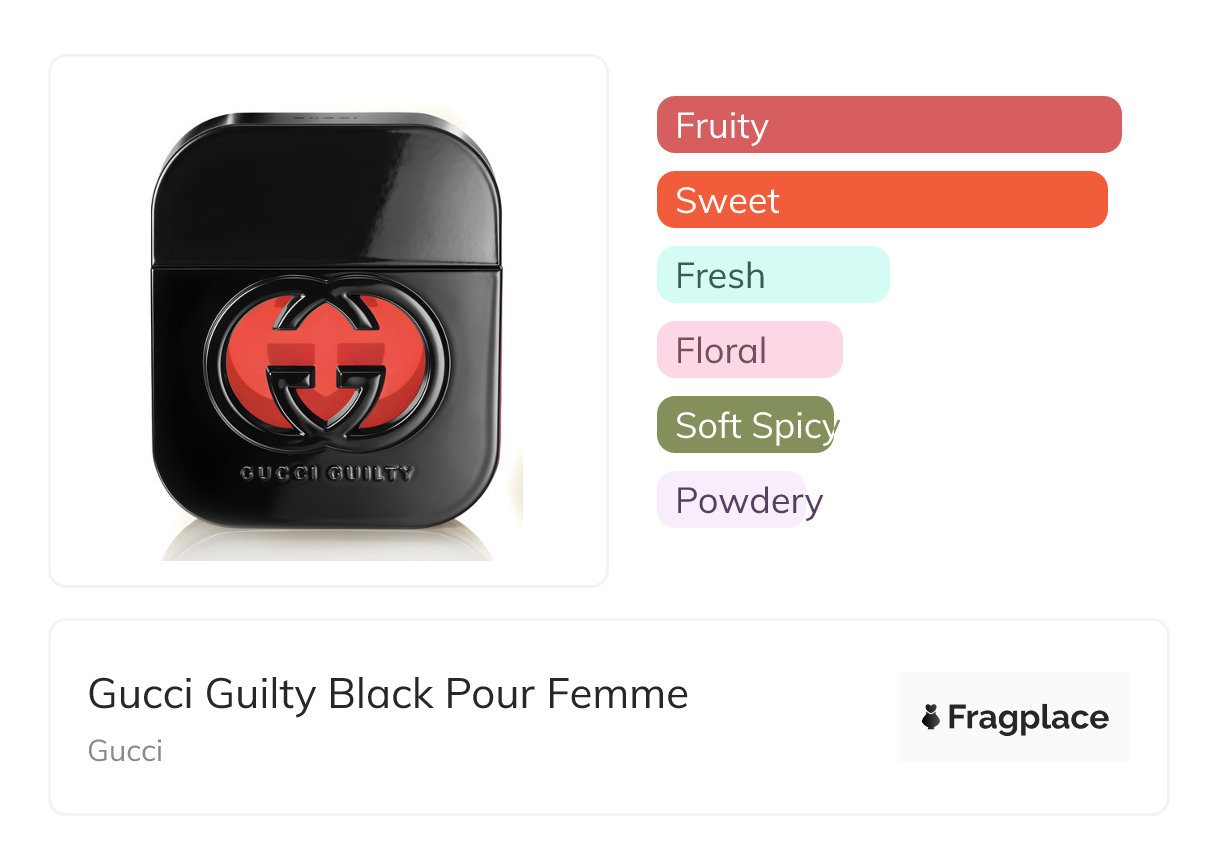The image size is (1218, 864).
Task: Click the bottle reflection under the perfume
Action: (x=327, y=544)
